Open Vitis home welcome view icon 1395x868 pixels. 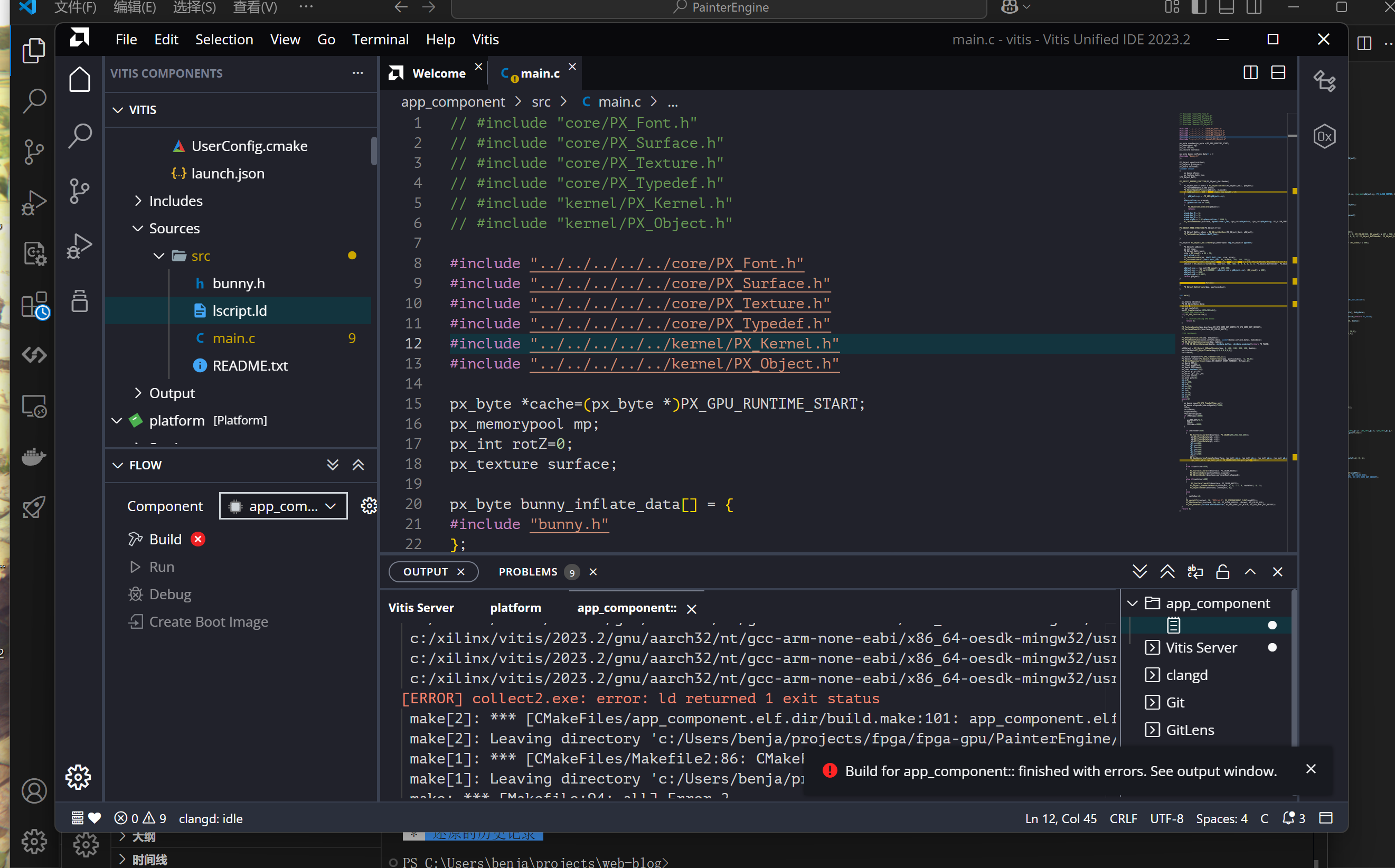80,79
